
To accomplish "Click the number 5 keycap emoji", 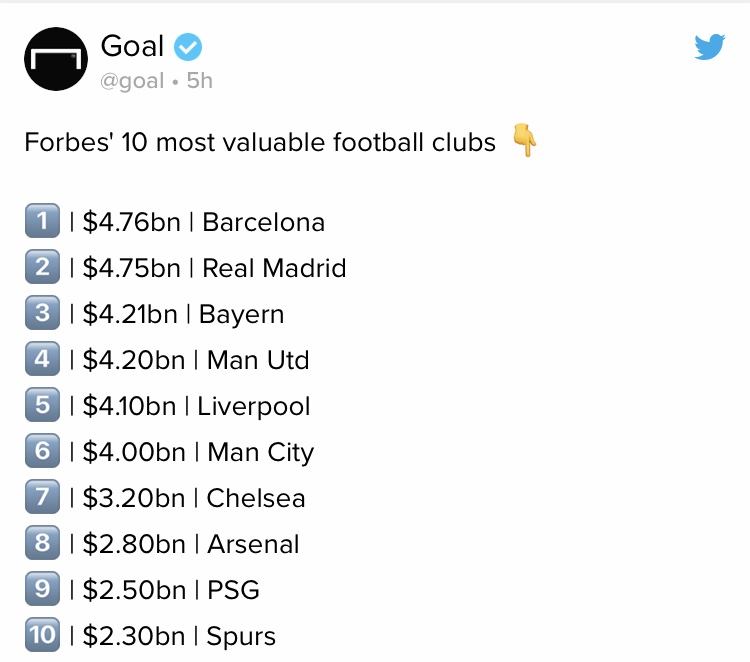I will click(42, 406).
